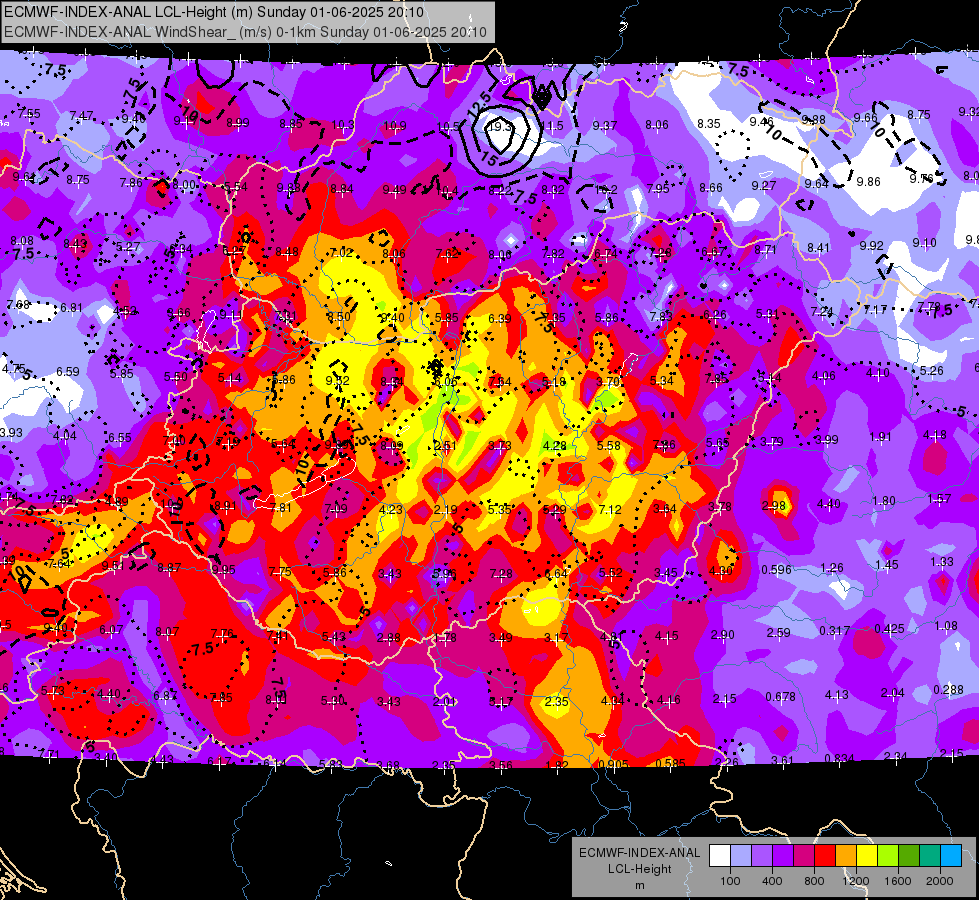Click the magenta legend color swatch
This screenshot has width=979, height=900.
tap(804, 856)
